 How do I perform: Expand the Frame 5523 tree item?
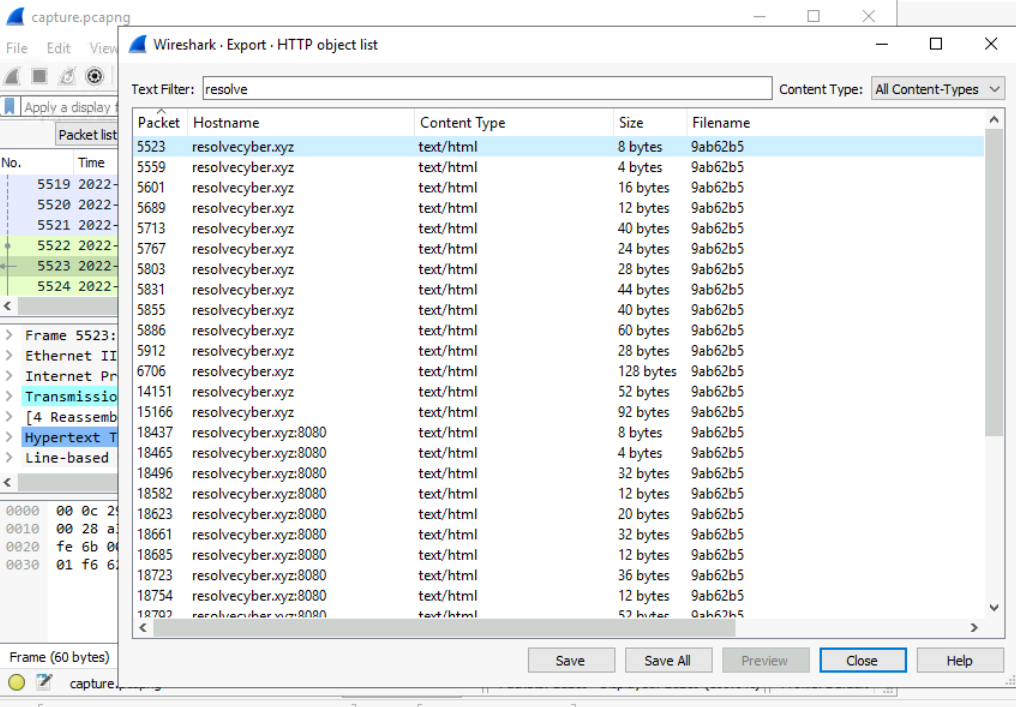9,335
